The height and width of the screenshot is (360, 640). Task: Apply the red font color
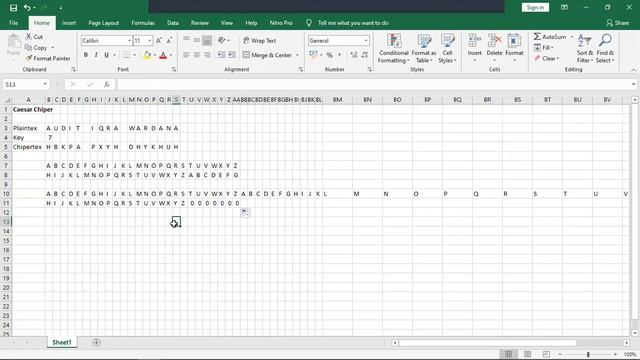click(x=163, y=55)
